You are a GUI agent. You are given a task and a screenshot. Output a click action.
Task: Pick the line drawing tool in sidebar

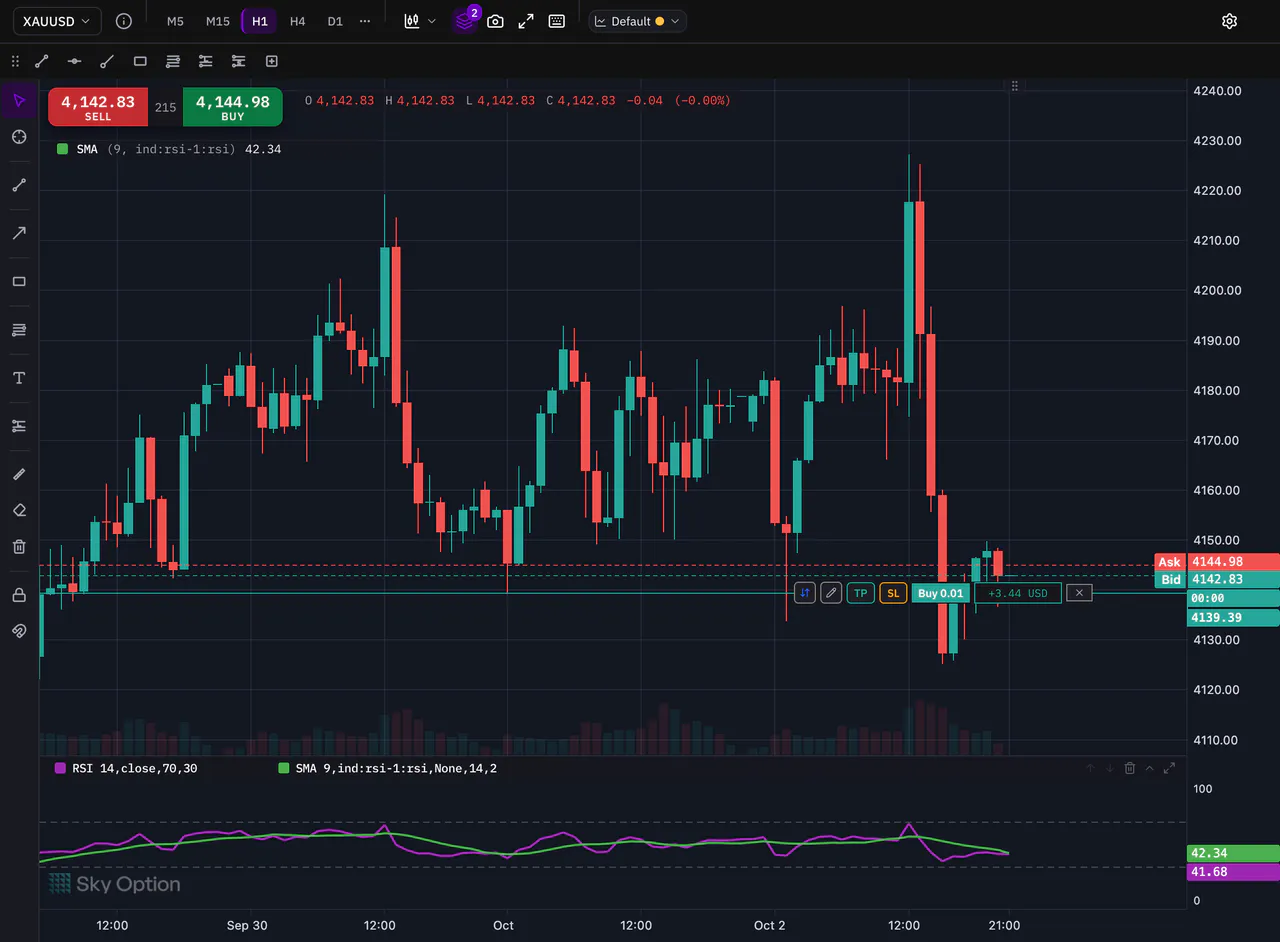pyautogui.click(x=19, y=185)
